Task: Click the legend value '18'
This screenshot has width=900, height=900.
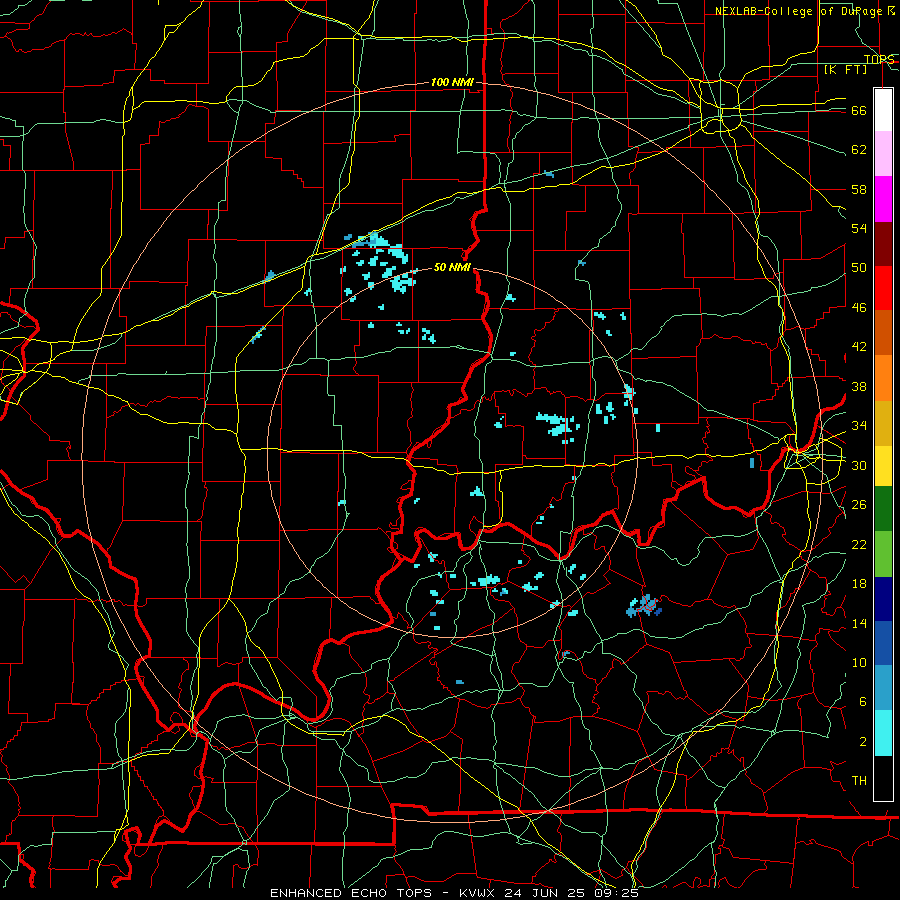Action: (x=859, y=584)
